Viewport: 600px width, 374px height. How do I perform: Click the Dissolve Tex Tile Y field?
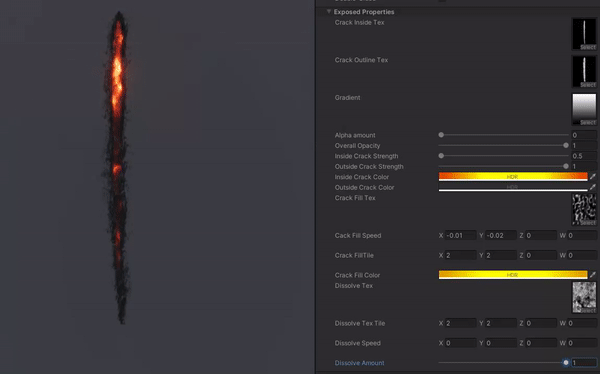coord(501,323)
